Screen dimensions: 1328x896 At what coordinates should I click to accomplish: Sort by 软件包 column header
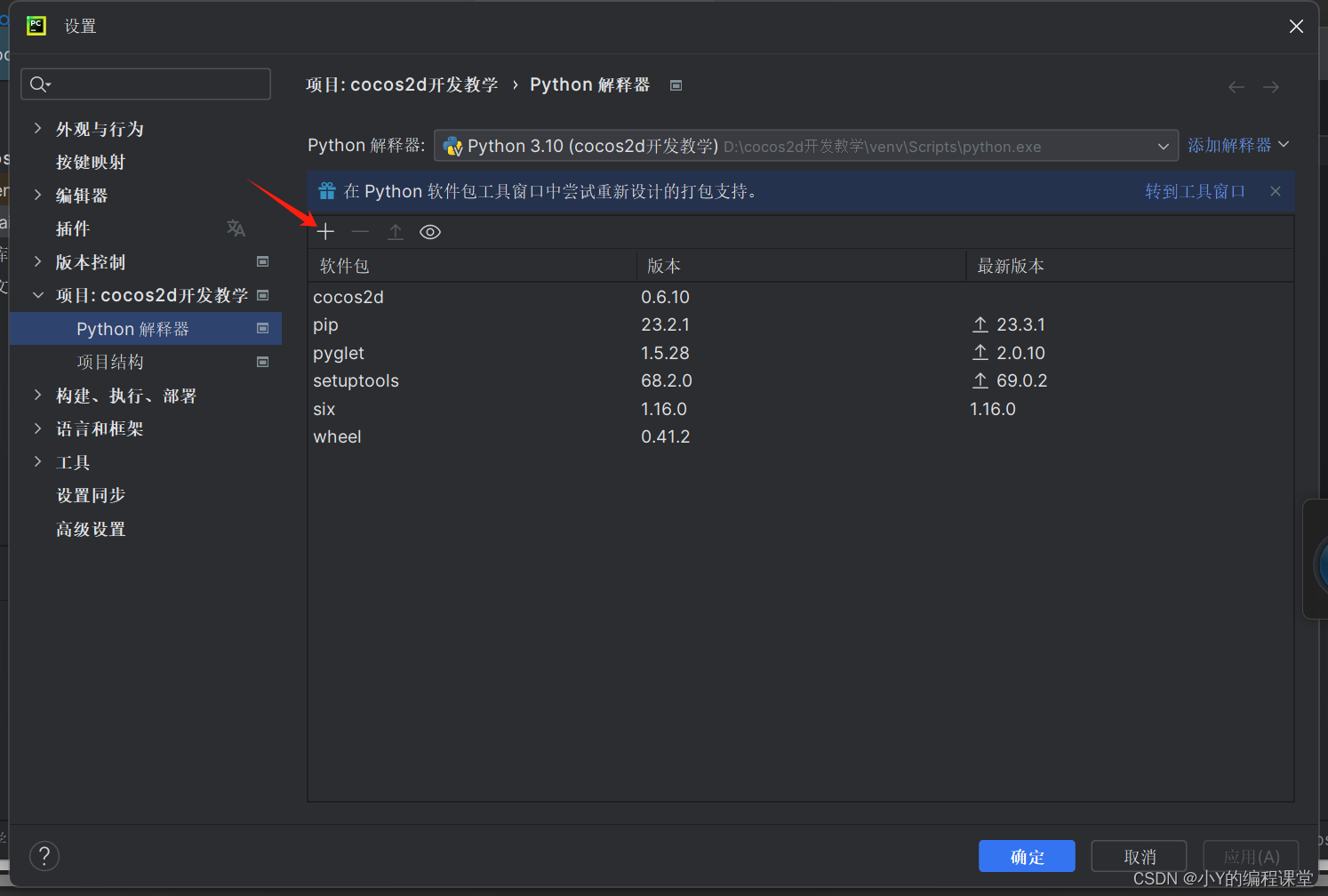[x=472, y=266]
